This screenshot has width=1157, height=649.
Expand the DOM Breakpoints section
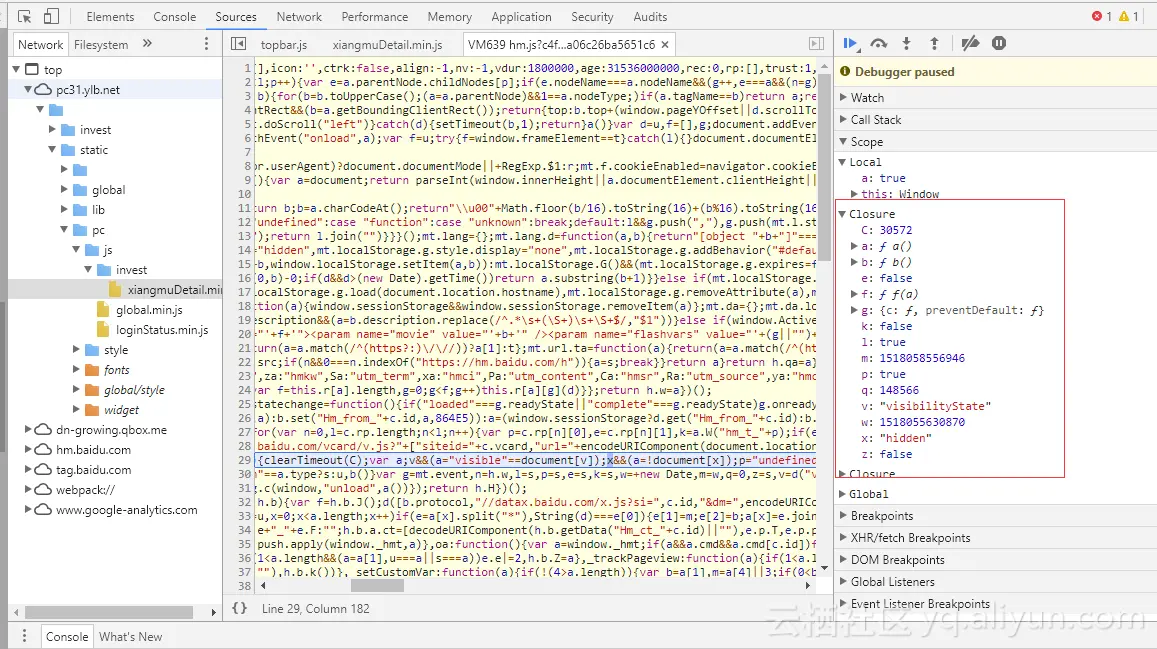844,560
